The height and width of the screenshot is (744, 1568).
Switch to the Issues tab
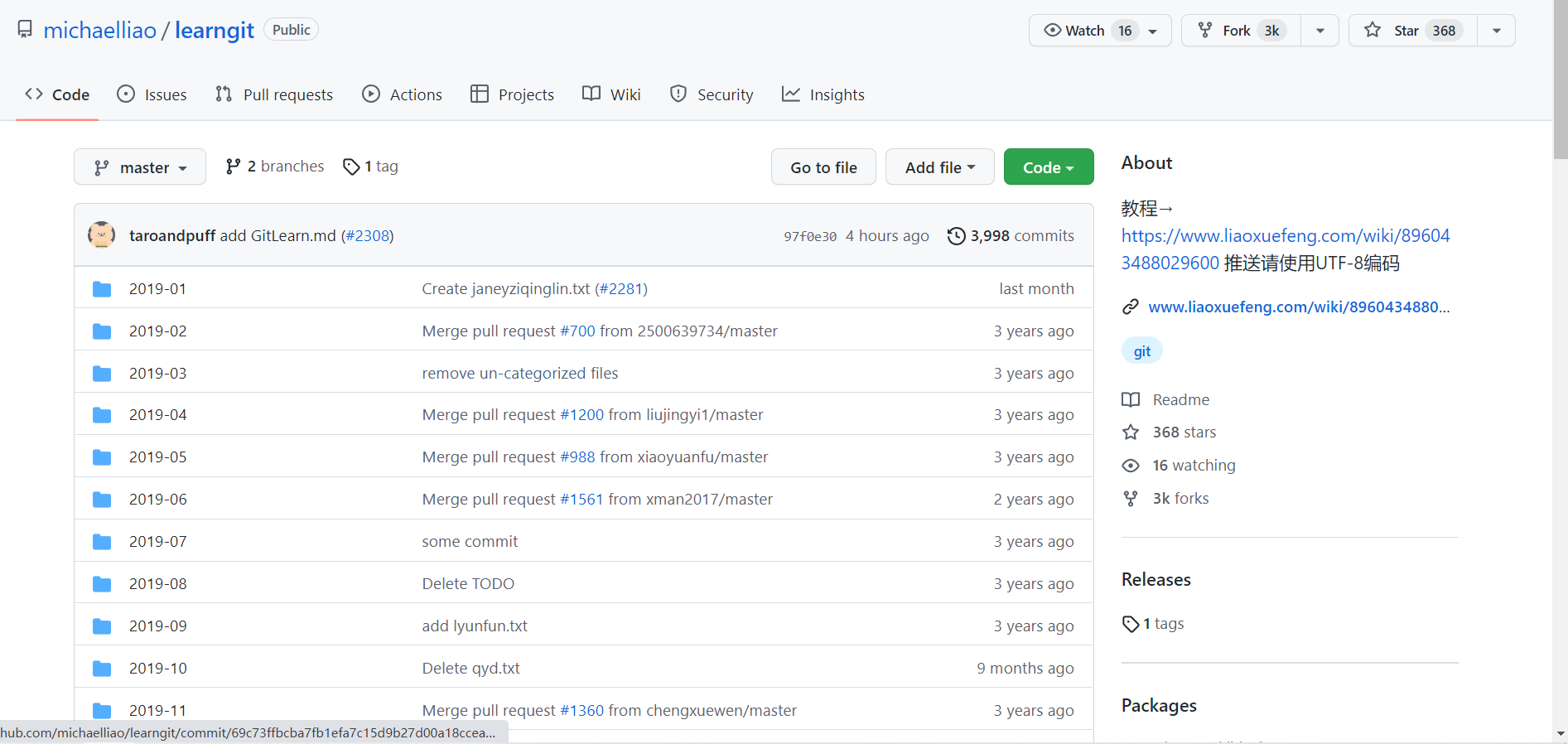pyautogui.click(x=152, y=94)
